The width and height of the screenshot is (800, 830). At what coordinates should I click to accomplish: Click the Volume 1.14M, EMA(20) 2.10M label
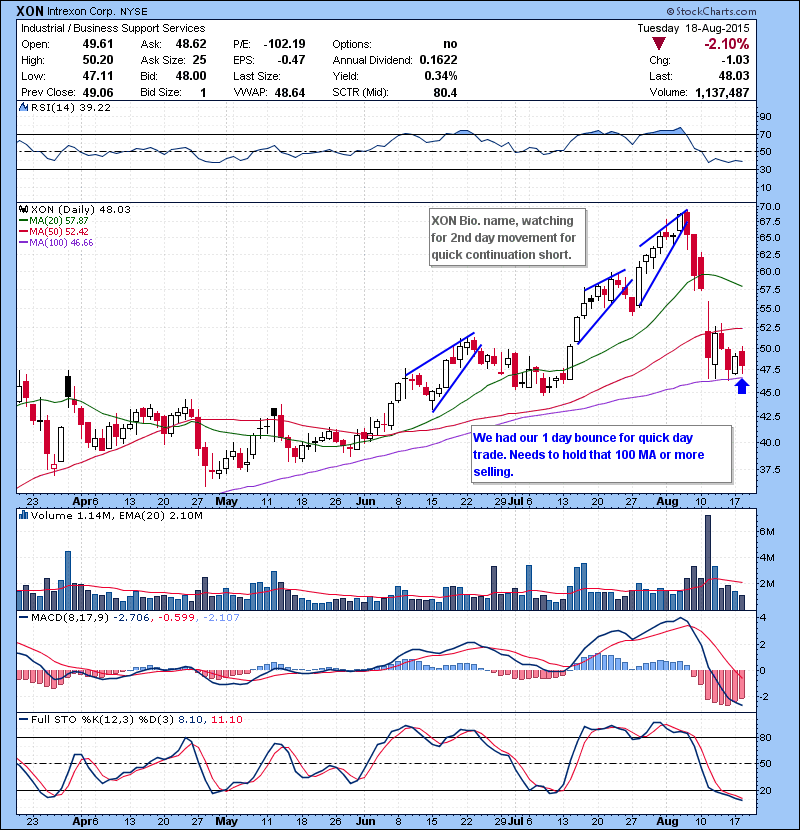pyautogui.click(x=116, y=515)
